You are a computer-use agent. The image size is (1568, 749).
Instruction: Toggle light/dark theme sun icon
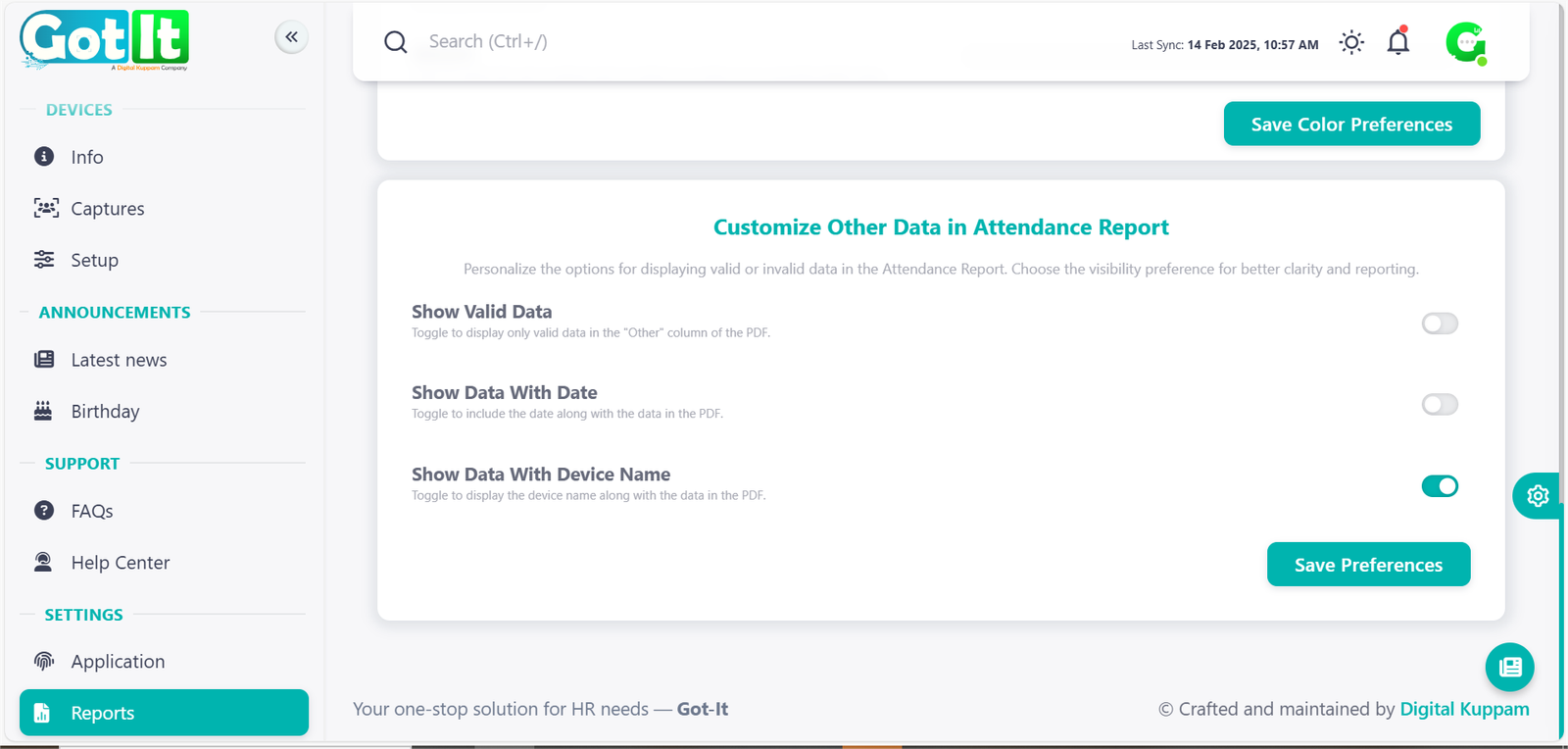[x=1351, y=42]
